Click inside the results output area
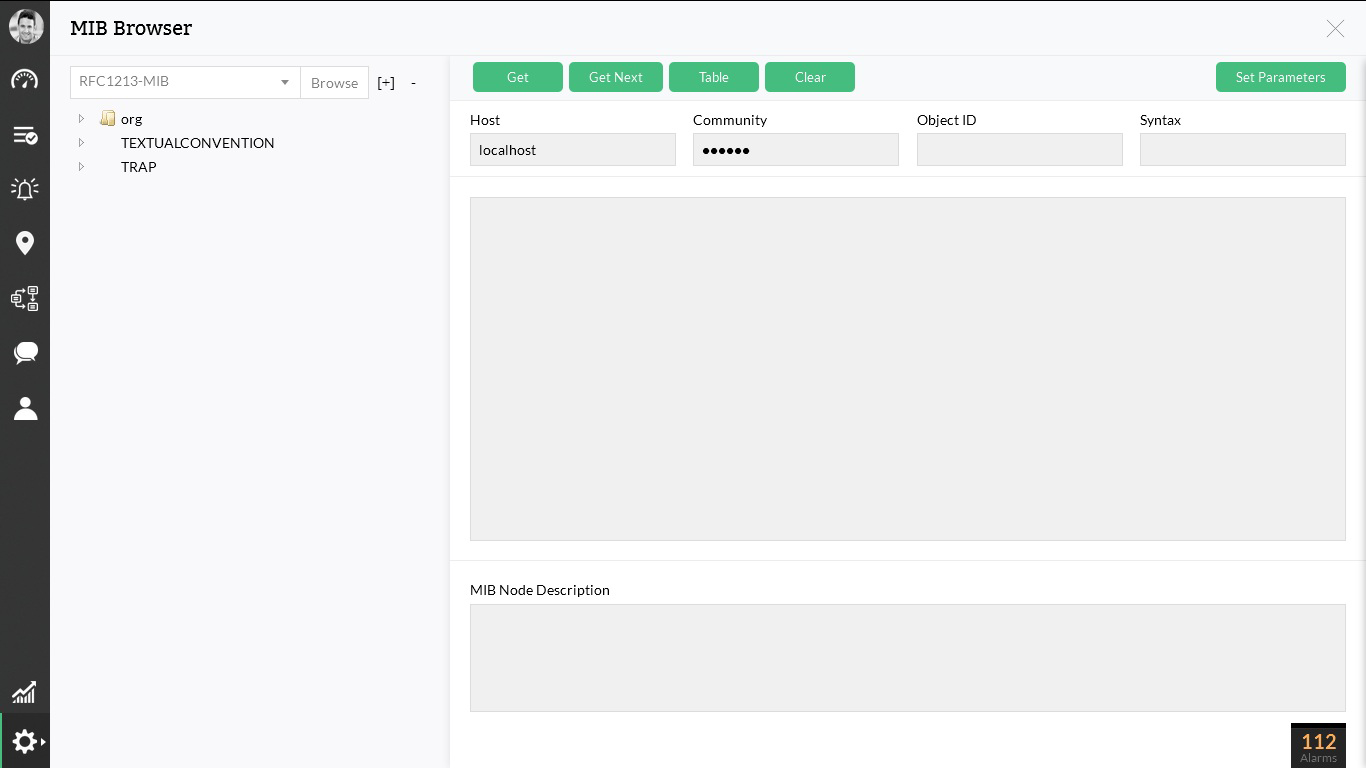The height and width of the screenshot is (768, 1366). pyautogui.click(x=908, y=369)
